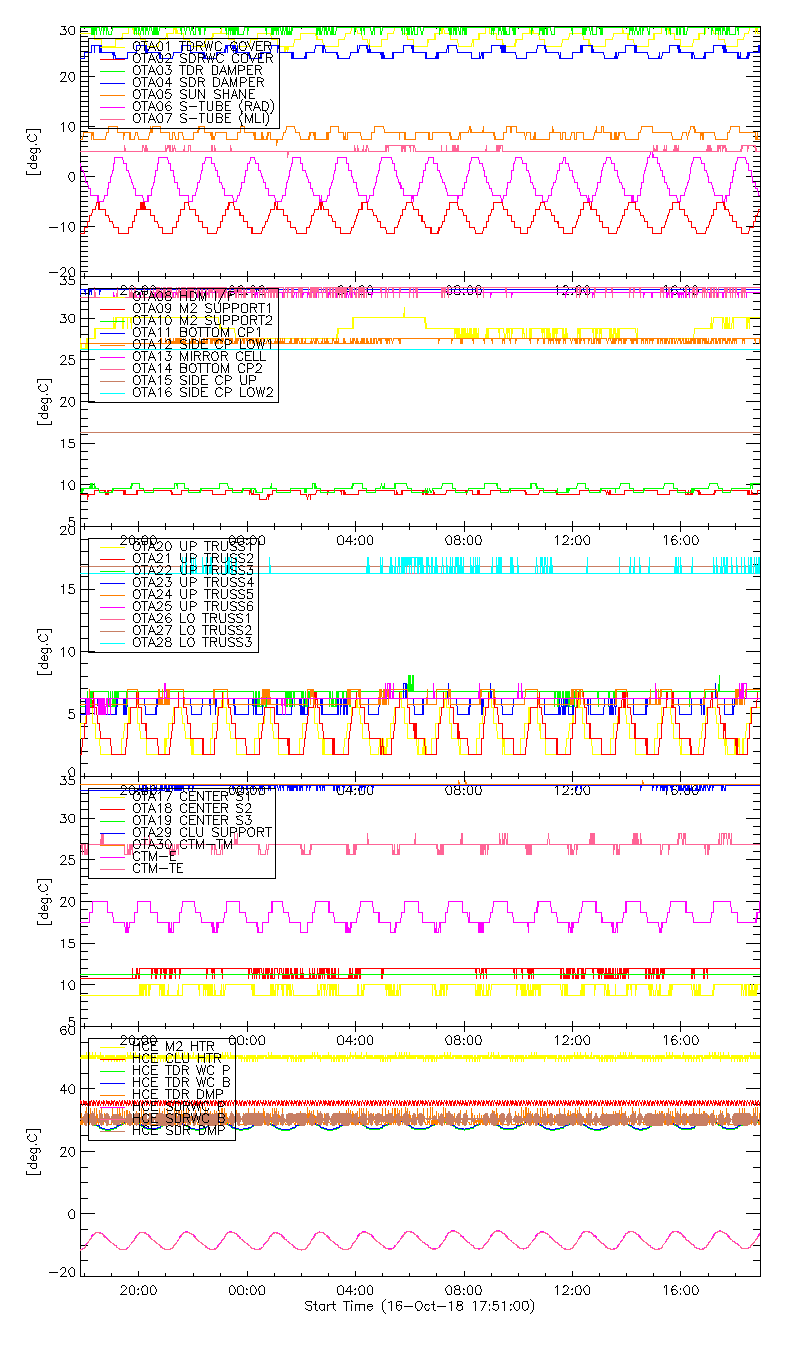Image resolution: width=800 pixels, height=1350 pixels.
Task: Select OTA28 LO TRUSS3 in the legend
Action: (x=193, y=642)
